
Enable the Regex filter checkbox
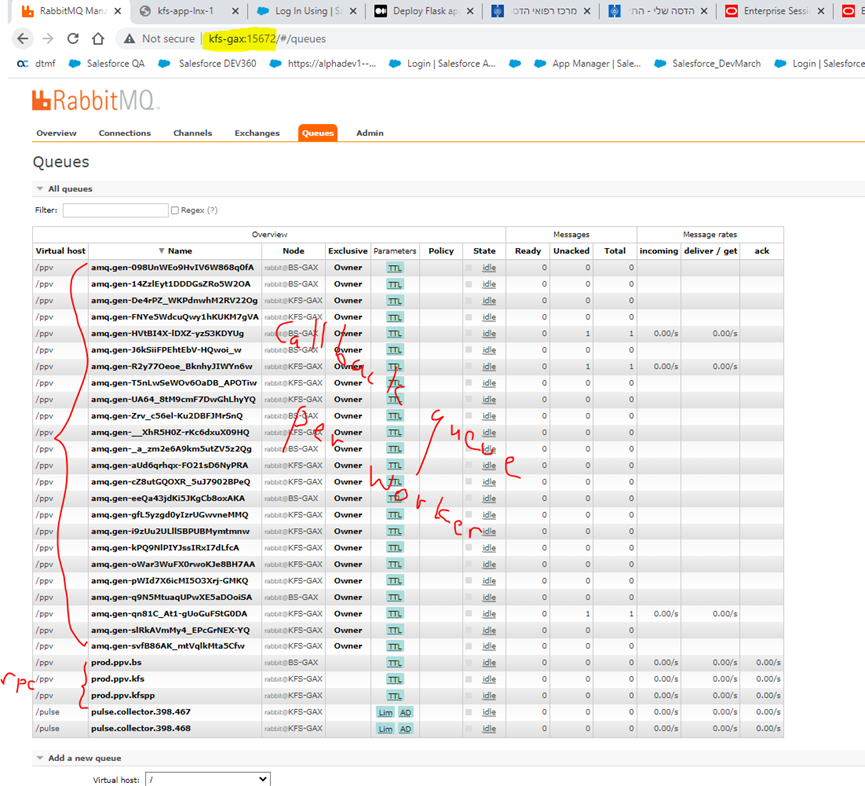tap(175, 210)
